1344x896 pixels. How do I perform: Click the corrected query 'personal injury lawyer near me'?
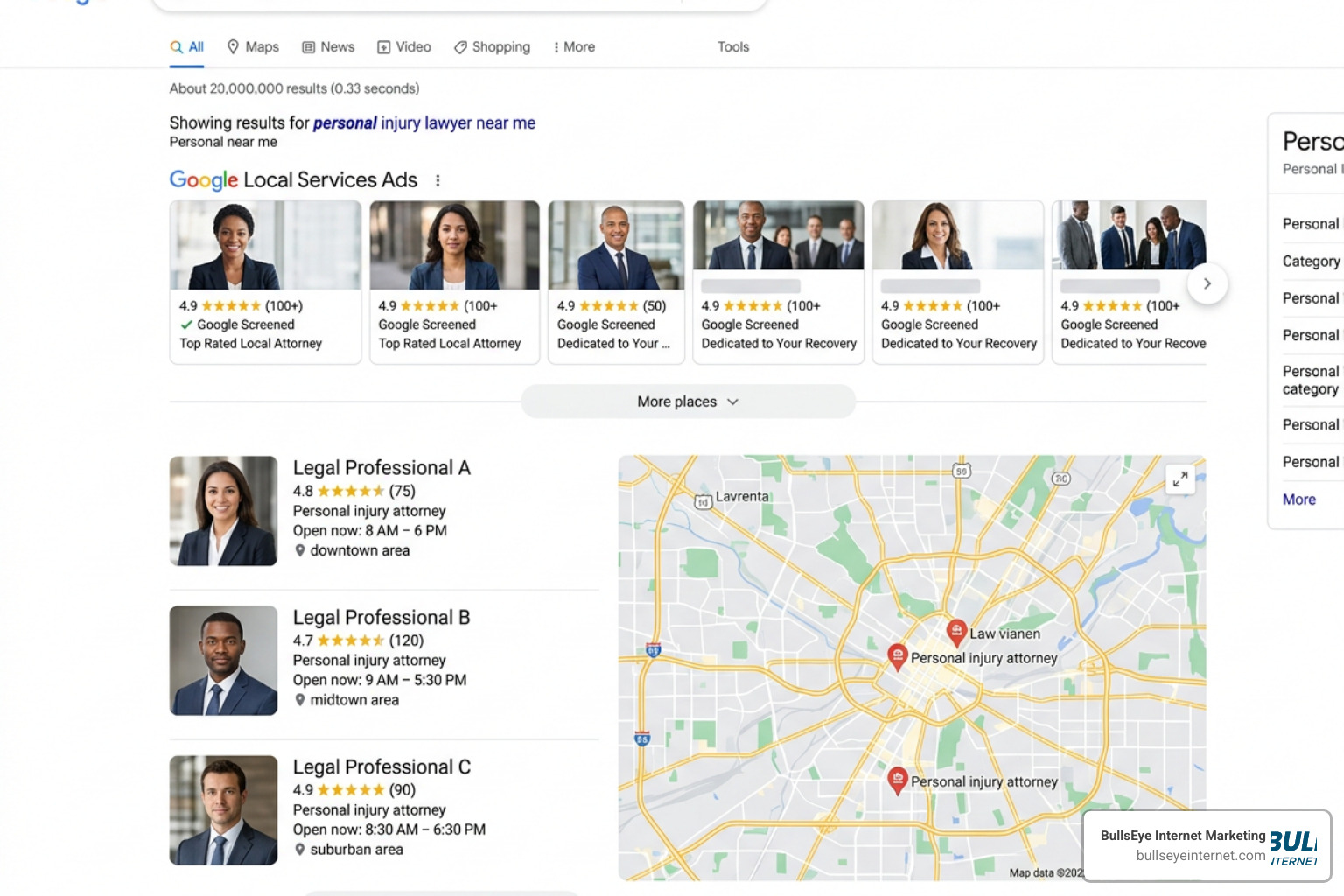(x=424, y=123)
